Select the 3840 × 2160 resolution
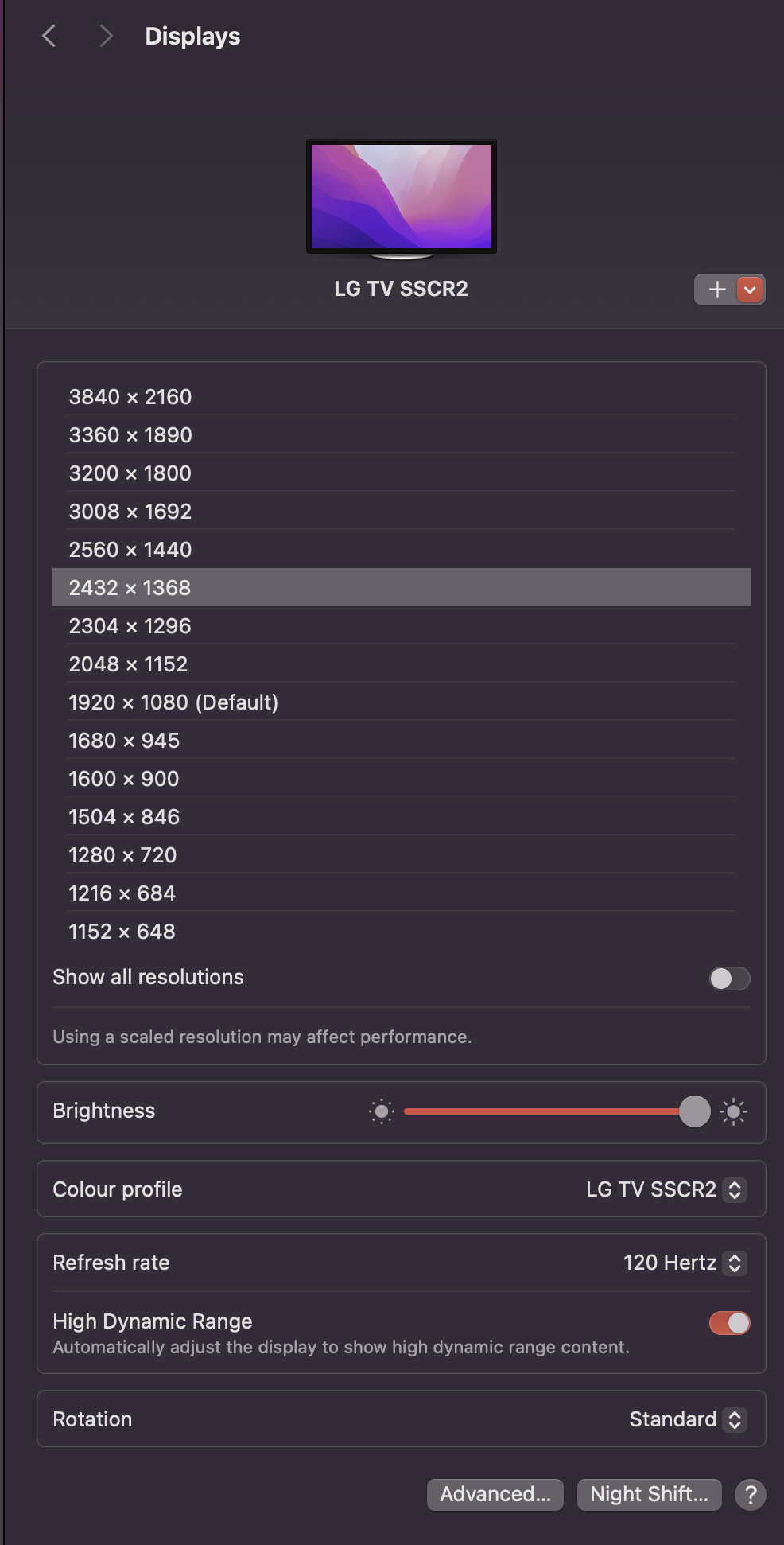This screenshot has height=1545, width=784. (x=130, y=397)
